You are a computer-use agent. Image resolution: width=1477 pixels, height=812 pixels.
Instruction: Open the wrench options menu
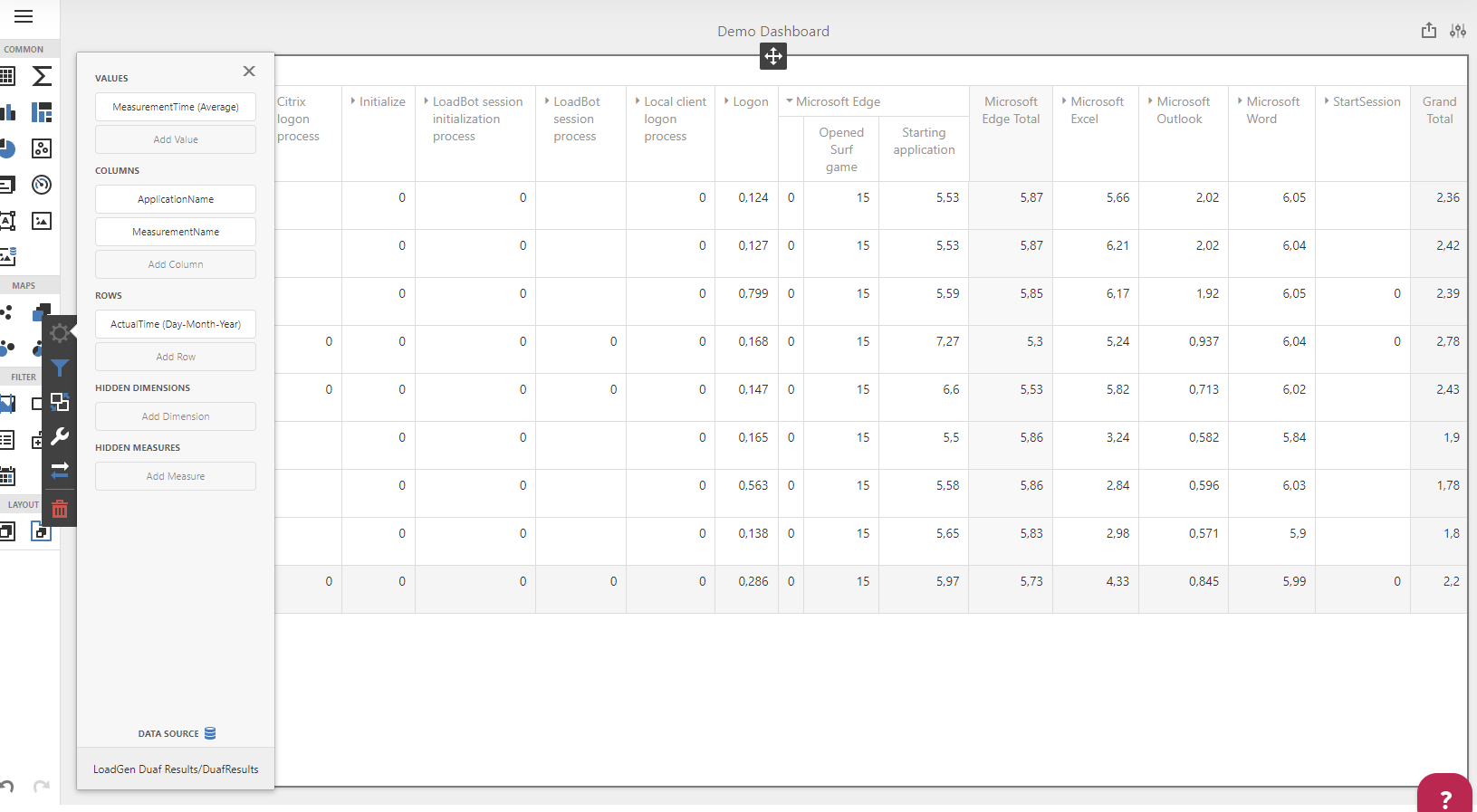tap(60, 436)
